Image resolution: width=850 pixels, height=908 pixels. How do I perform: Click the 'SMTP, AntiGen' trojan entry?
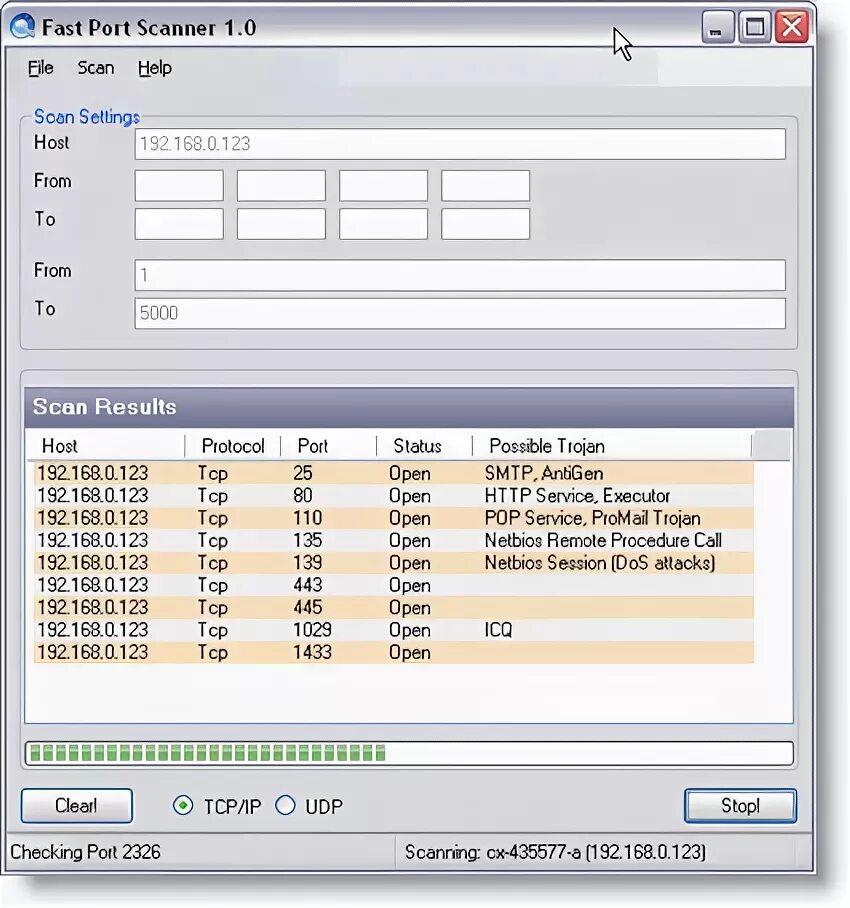tap(544, 474)
